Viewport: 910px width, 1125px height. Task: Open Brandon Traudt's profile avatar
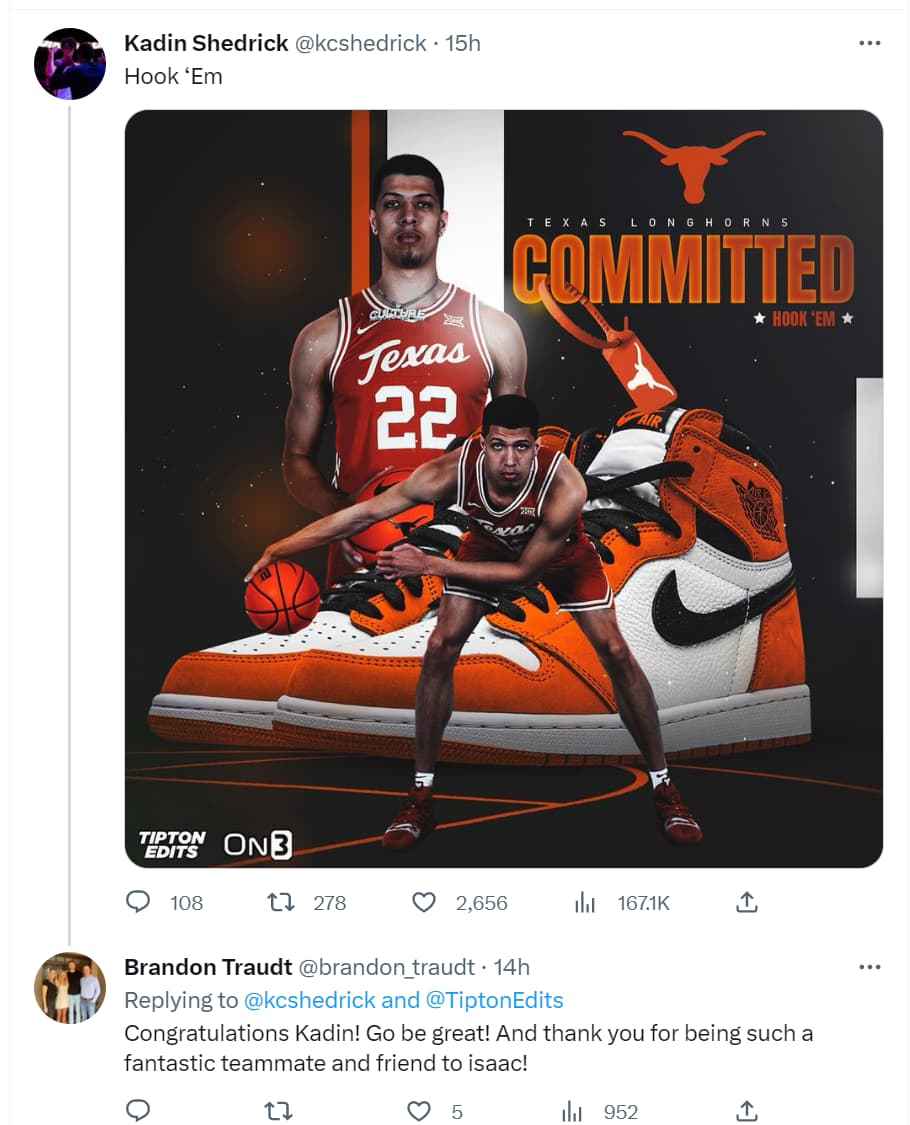click(70, 987)
